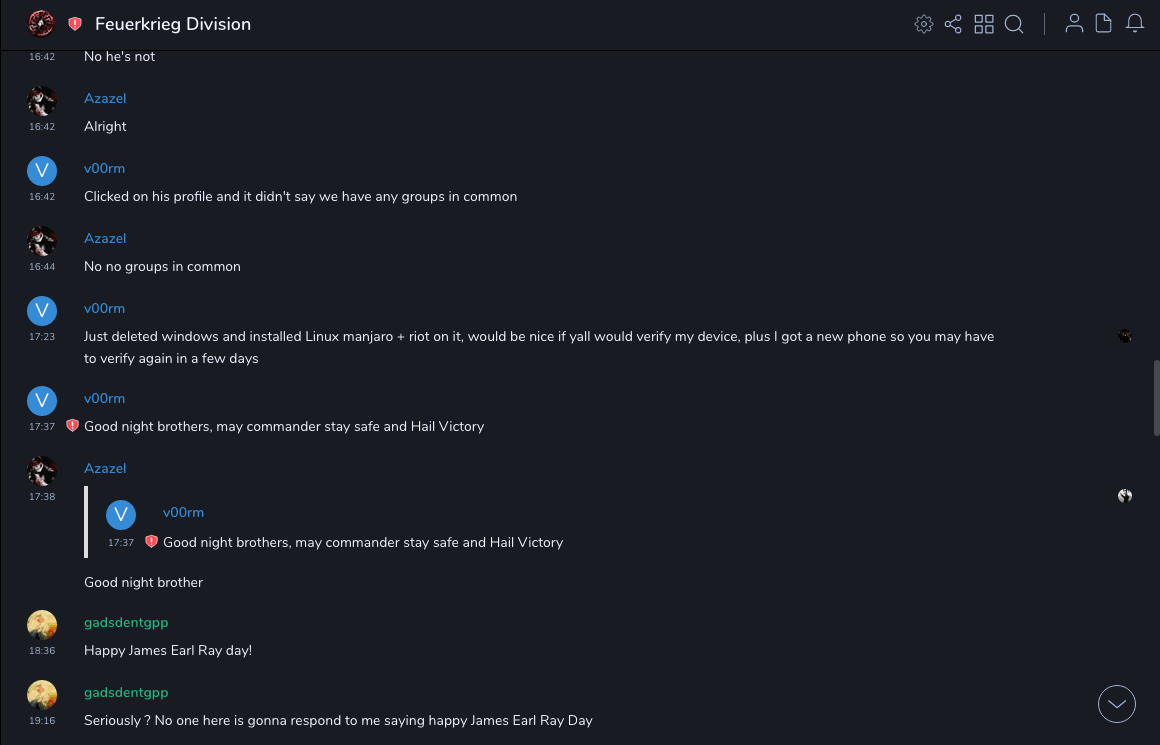Screen dimensions: 1160x745
Task: Click the vertical scrollbar thumb on the right
Action: 1156,397
